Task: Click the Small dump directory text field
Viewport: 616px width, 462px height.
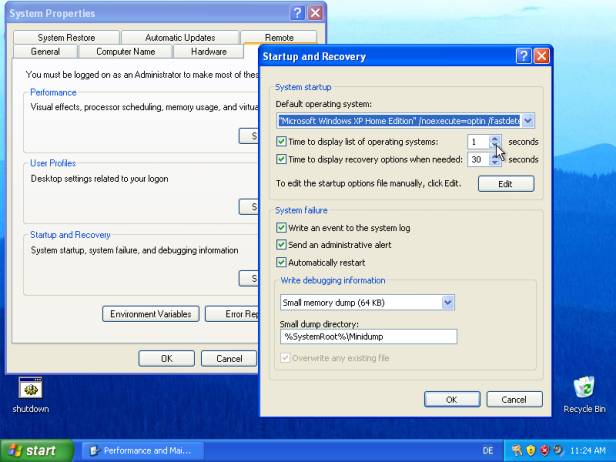Action: (x=368, y=337)
